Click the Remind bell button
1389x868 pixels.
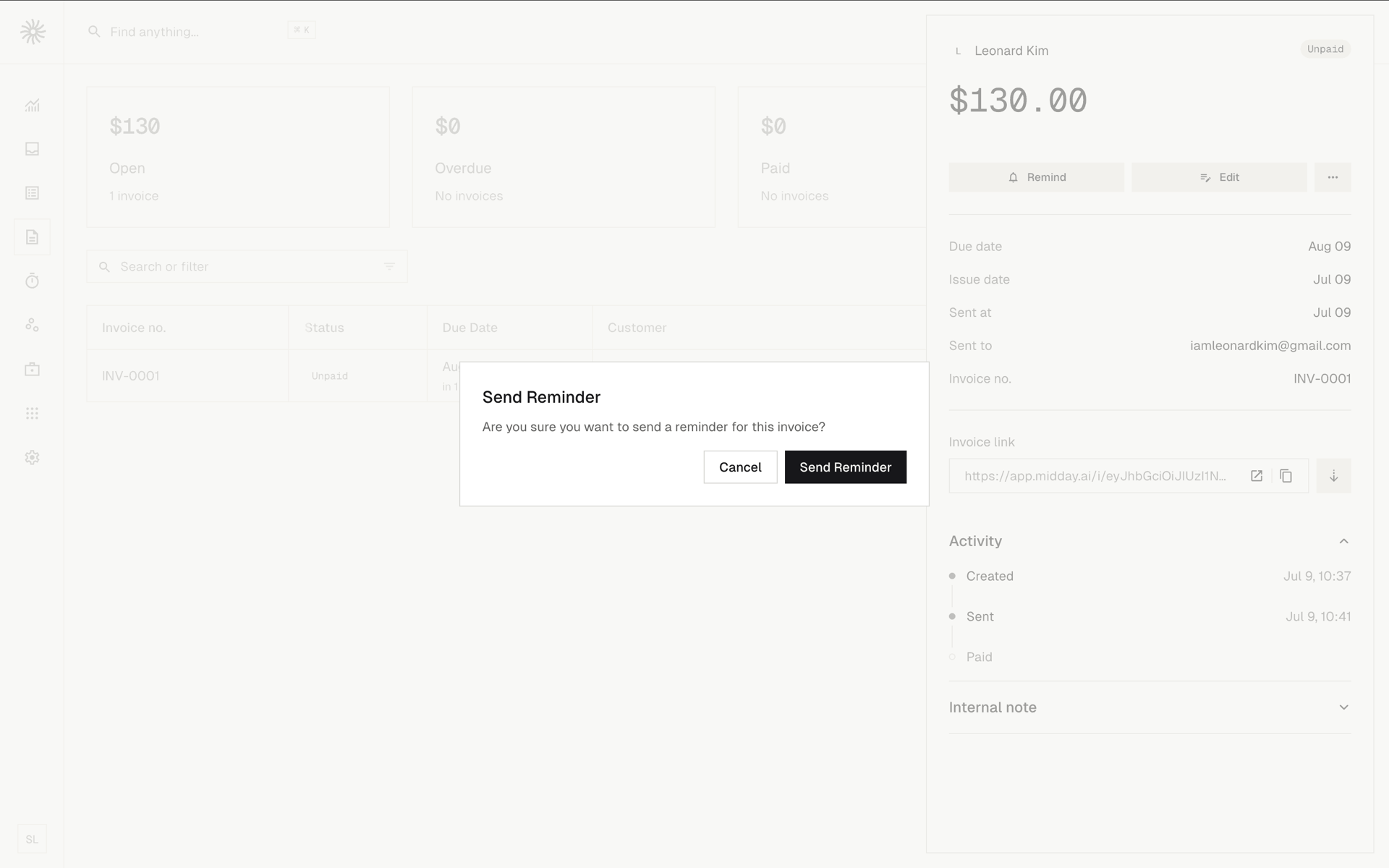tap(1036, 177)
